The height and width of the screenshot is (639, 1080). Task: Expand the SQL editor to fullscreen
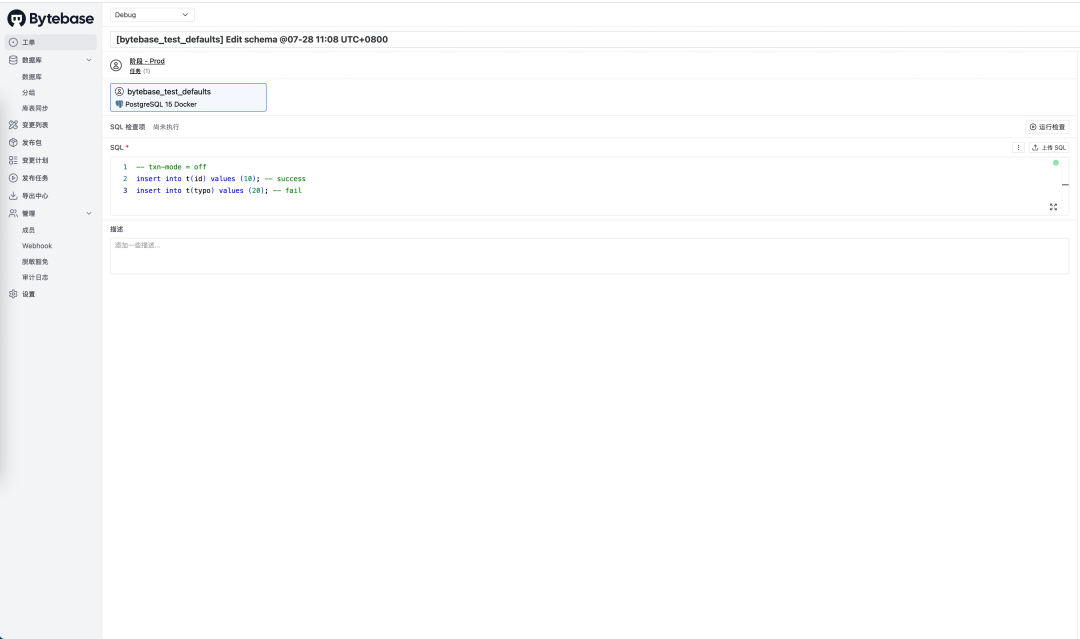click(x=1053, y=207)
